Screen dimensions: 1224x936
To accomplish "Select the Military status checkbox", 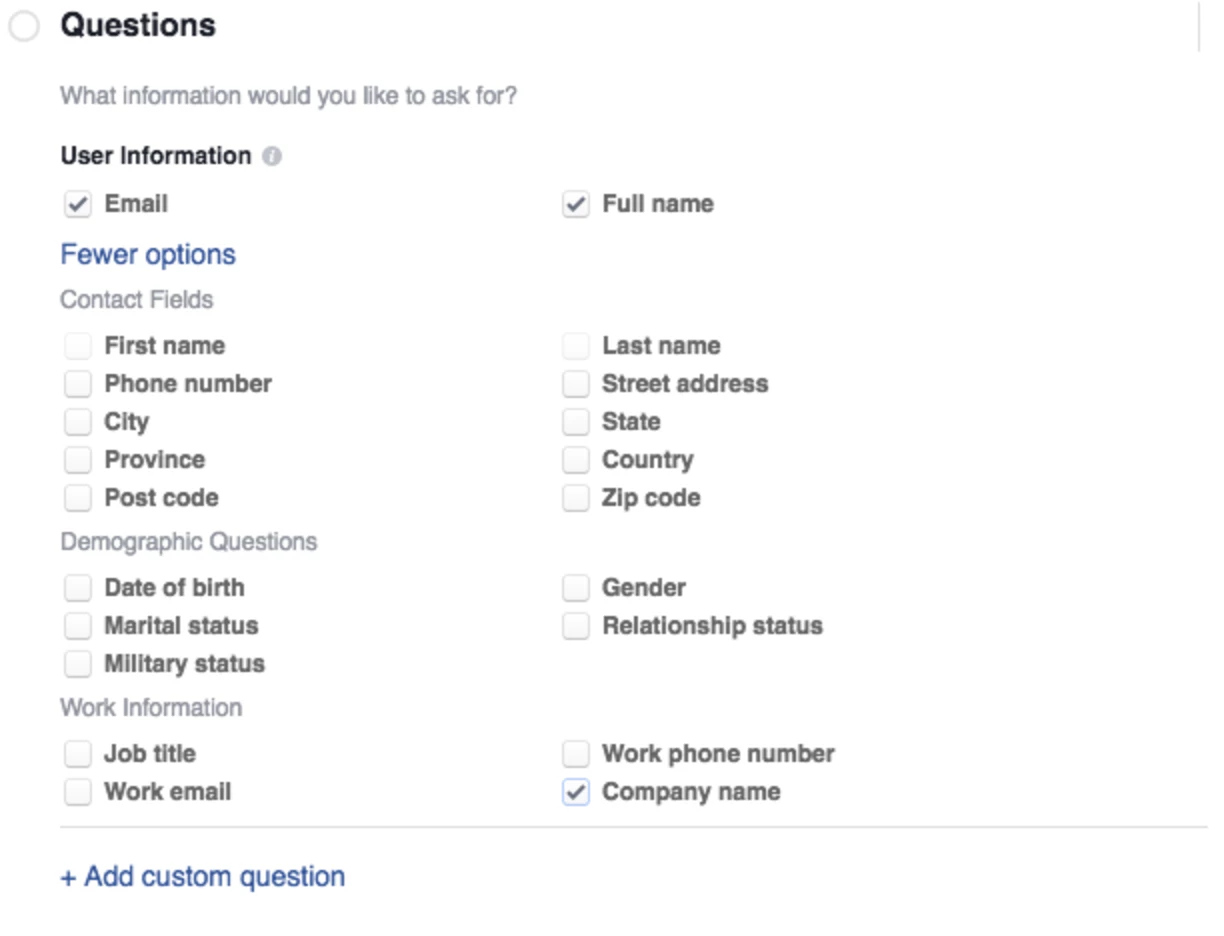I will [77, 664].
